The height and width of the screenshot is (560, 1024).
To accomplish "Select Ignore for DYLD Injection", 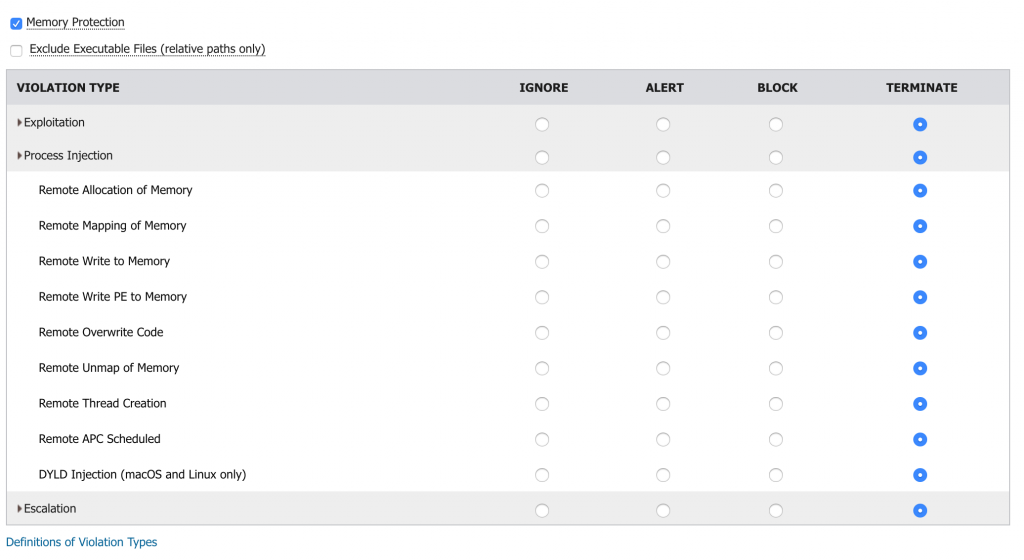I will tap(542, 475).
